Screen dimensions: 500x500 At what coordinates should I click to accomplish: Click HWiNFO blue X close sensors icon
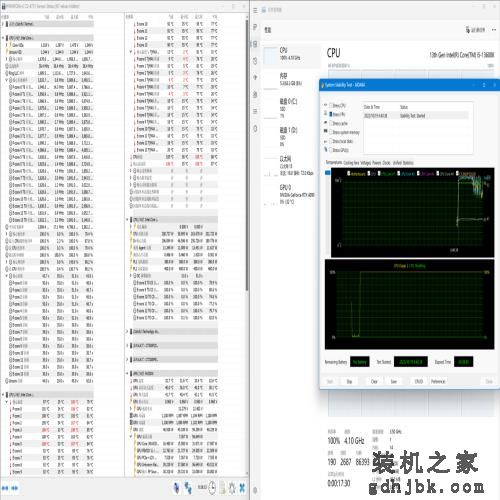[242, 488]
